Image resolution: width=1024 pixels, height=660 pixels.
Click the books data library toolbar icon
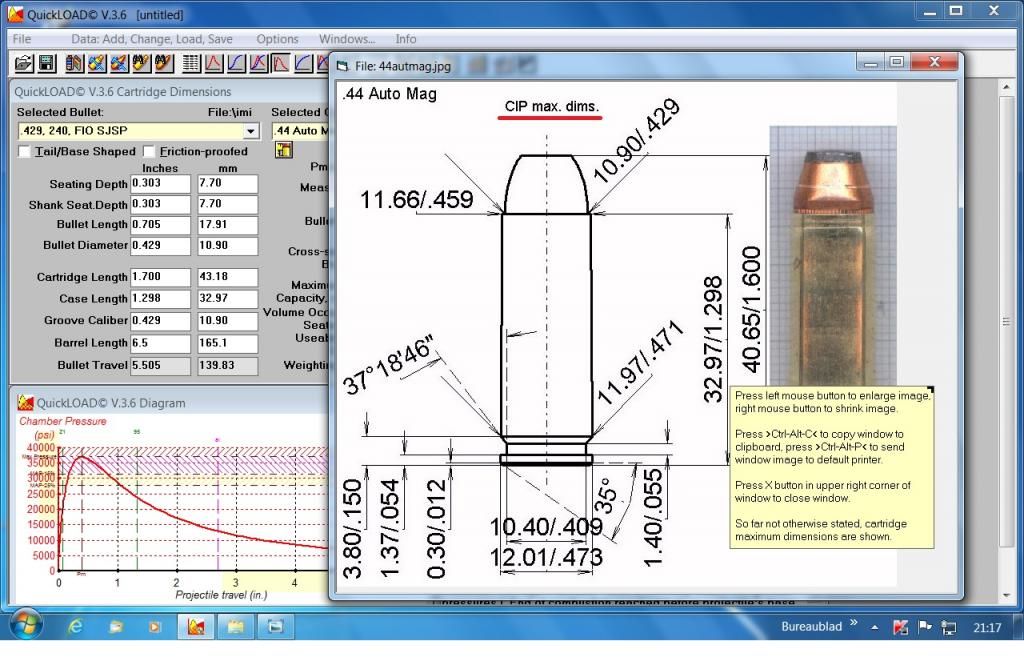tap(75, 64)
